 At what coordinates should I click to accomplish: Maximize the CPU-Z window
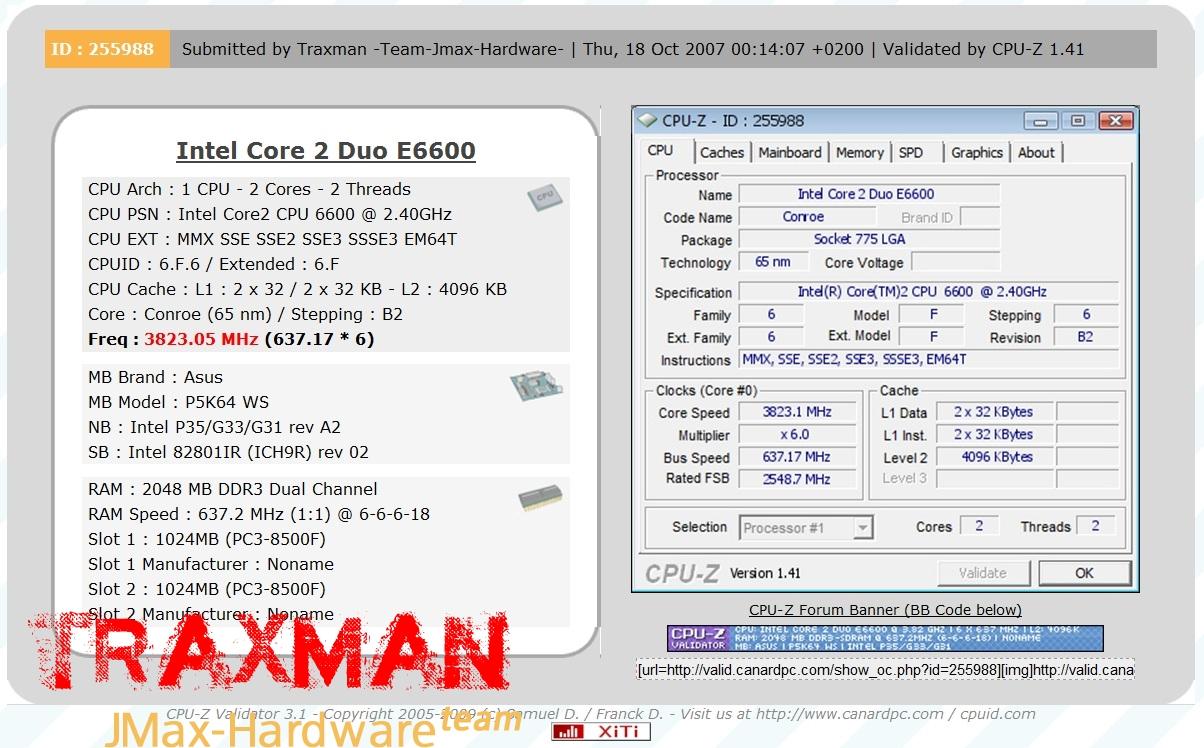click(x=1077, y=121)
